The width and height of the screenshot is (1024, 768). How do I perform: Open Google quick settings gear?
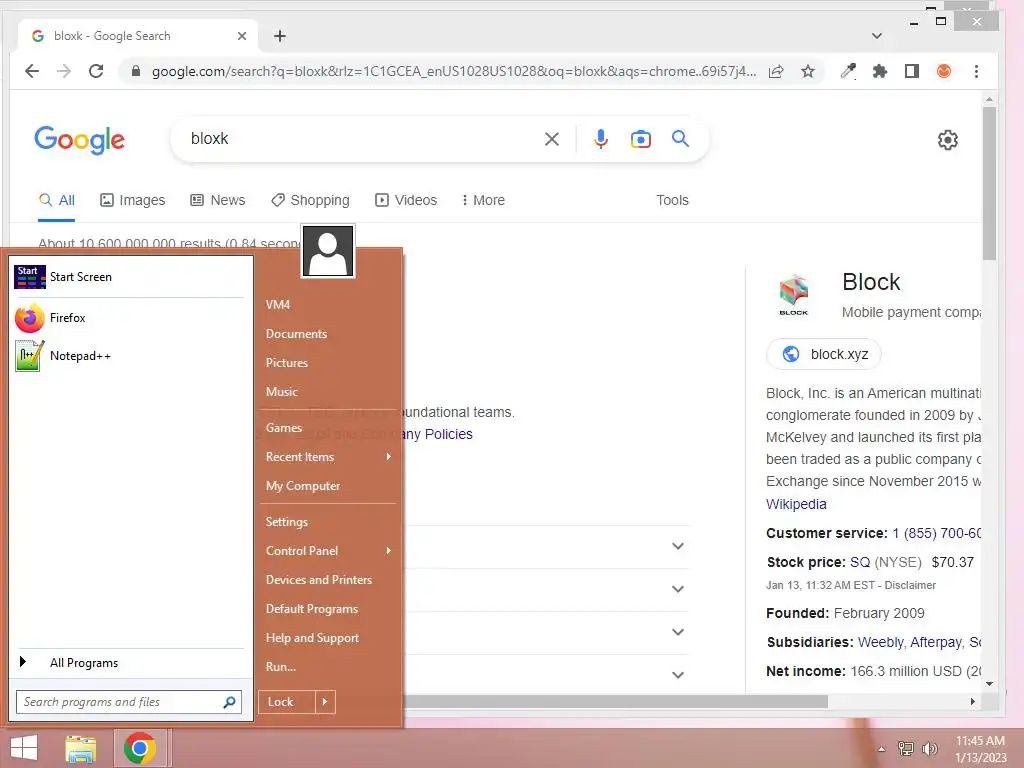click(x=948, y=139)
